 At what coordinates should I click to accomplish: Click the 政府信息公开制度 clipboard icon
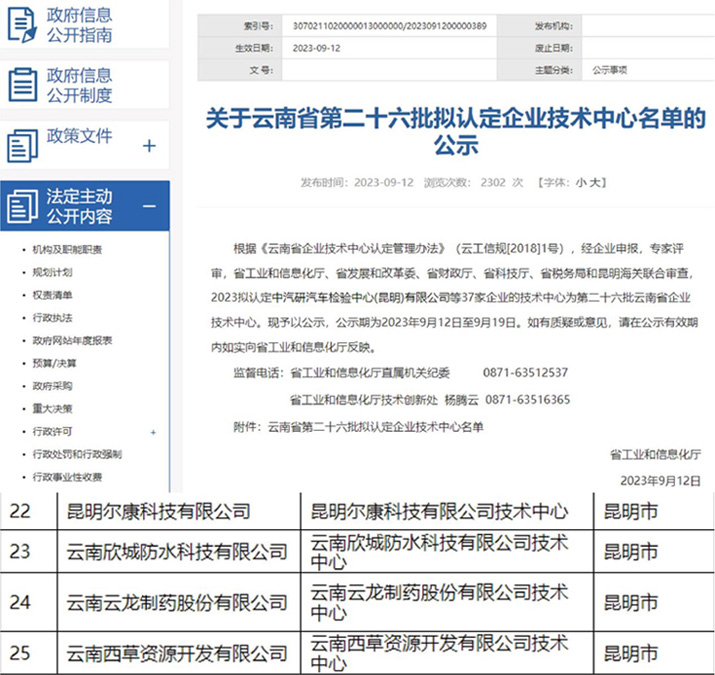[x=22, y=85]
